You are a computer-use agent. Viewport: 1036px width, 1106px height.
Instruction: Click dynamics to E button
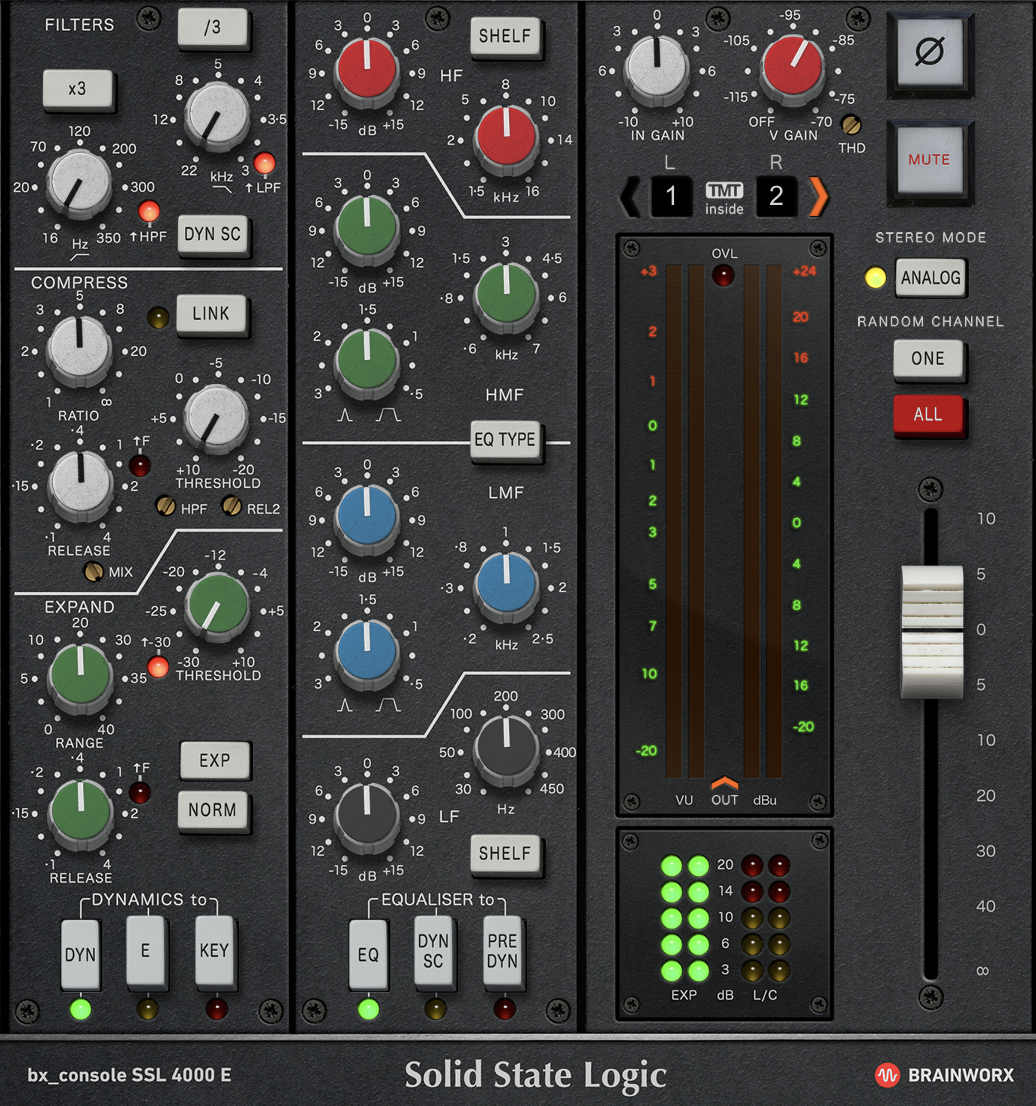click(146, 950)
